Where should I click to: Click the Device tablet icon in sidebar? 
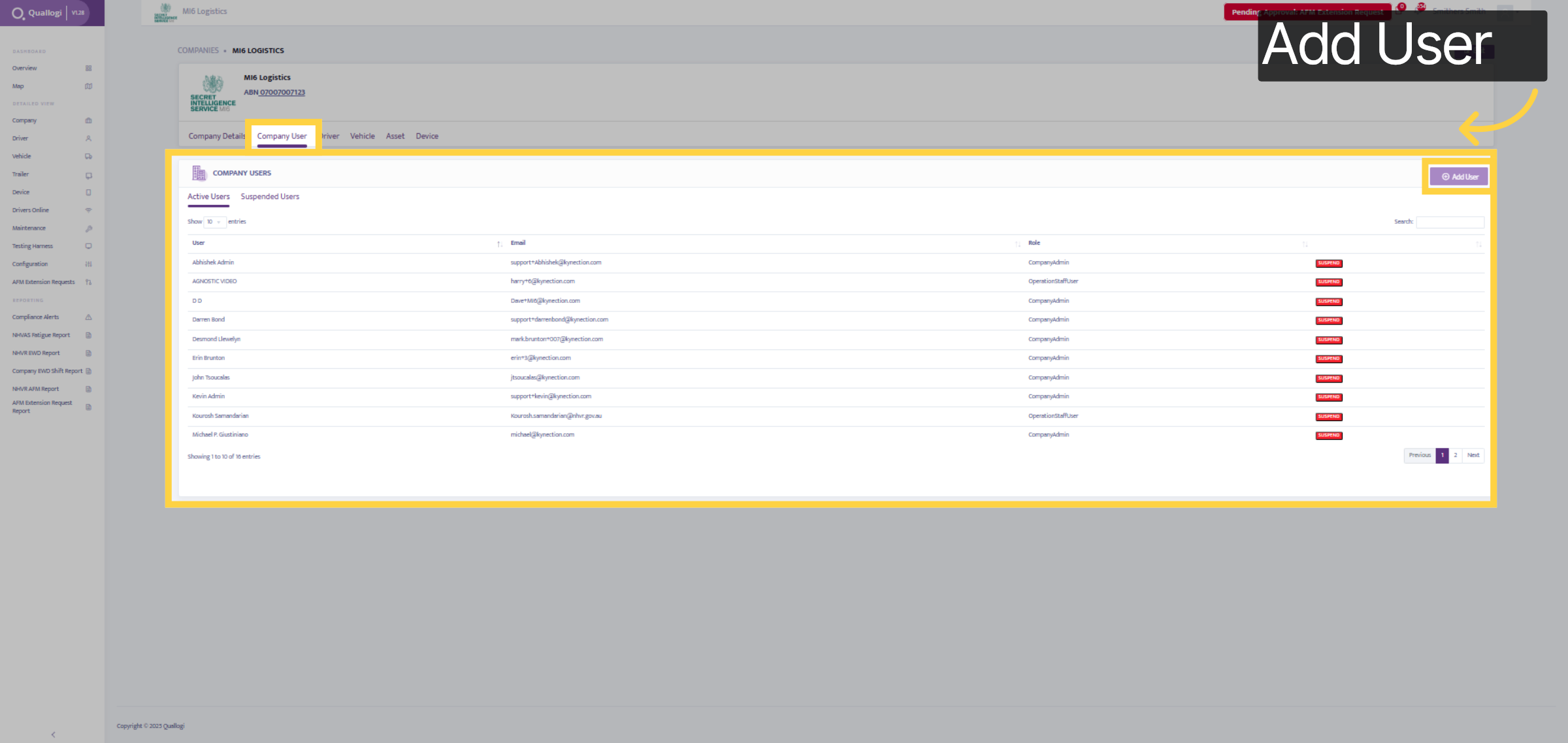[x=88, y=193]
